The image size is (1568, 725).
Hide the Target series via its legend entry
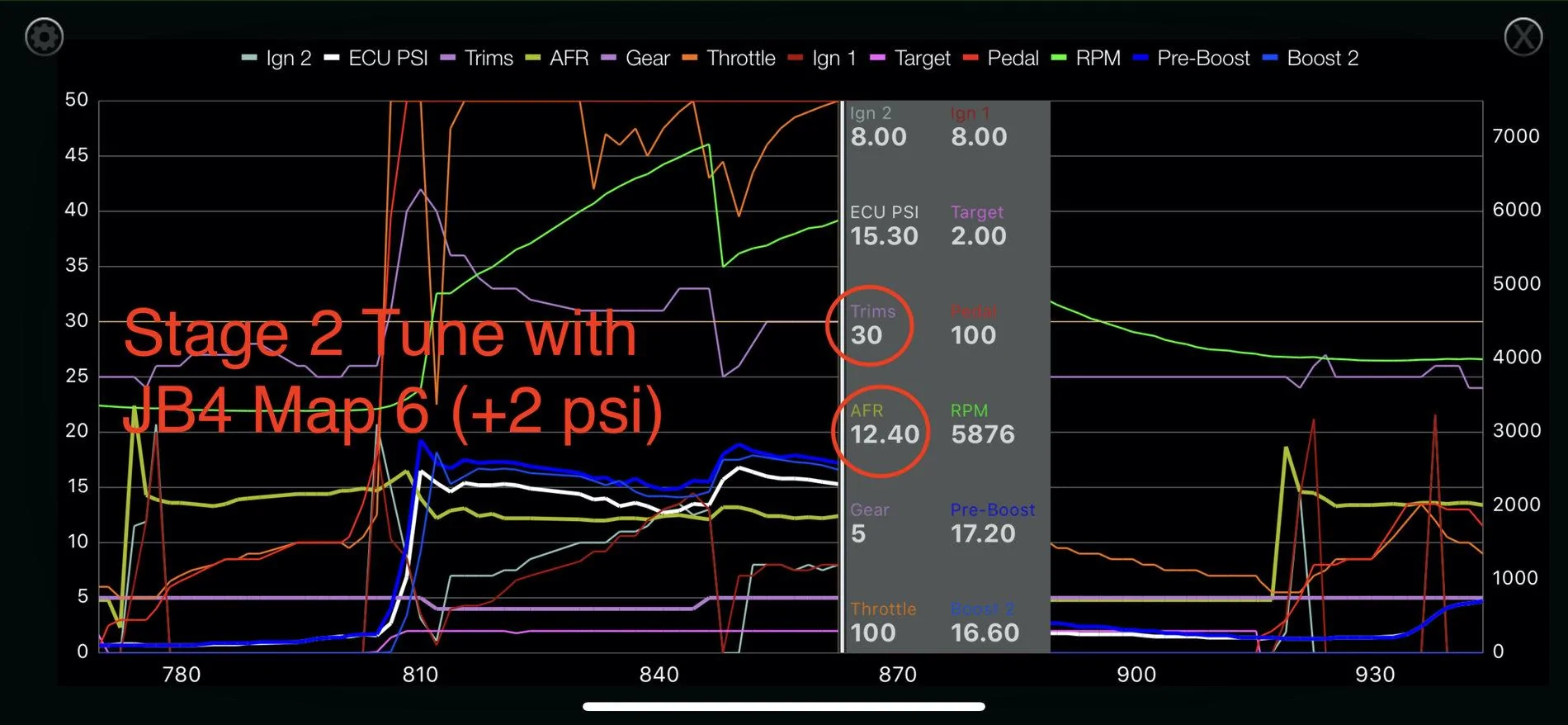pyautogui.click(x=910, y=59)
